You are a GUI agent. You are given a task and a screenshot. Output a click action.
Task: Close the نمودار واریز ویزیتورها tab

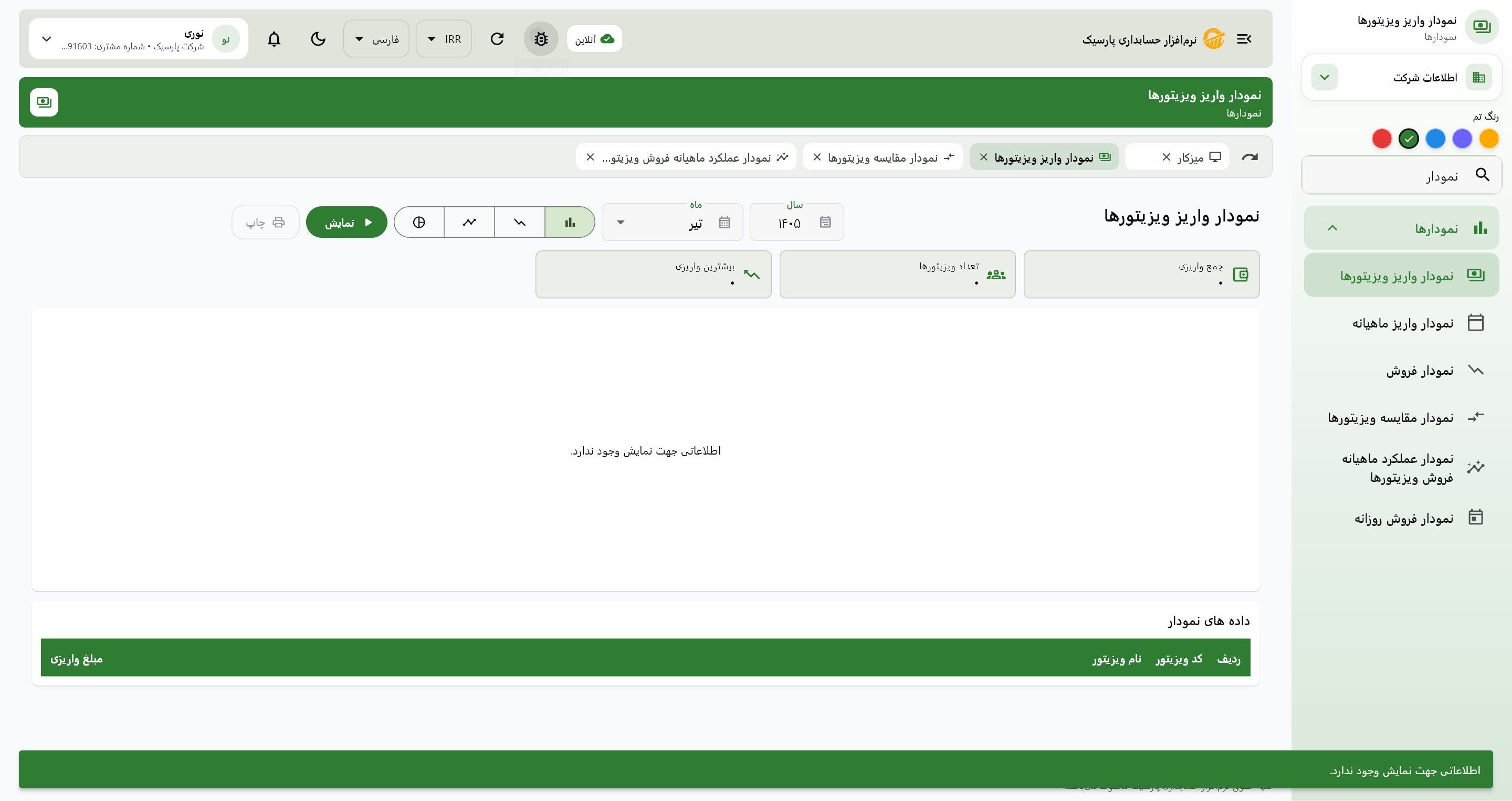pos(984,157)
